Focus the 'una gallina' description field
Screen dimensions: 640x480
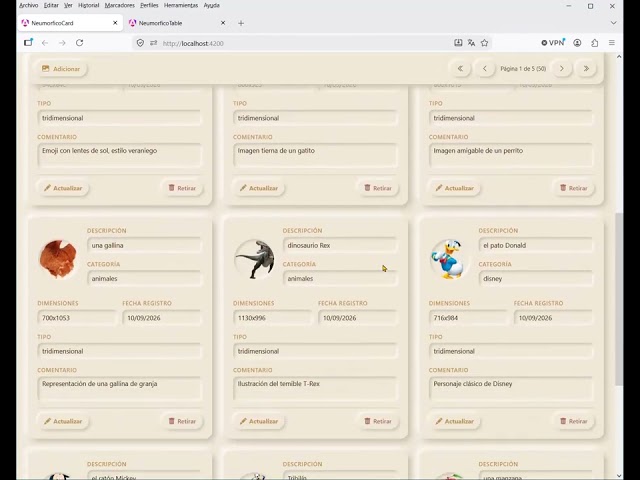tap(144, 245)
